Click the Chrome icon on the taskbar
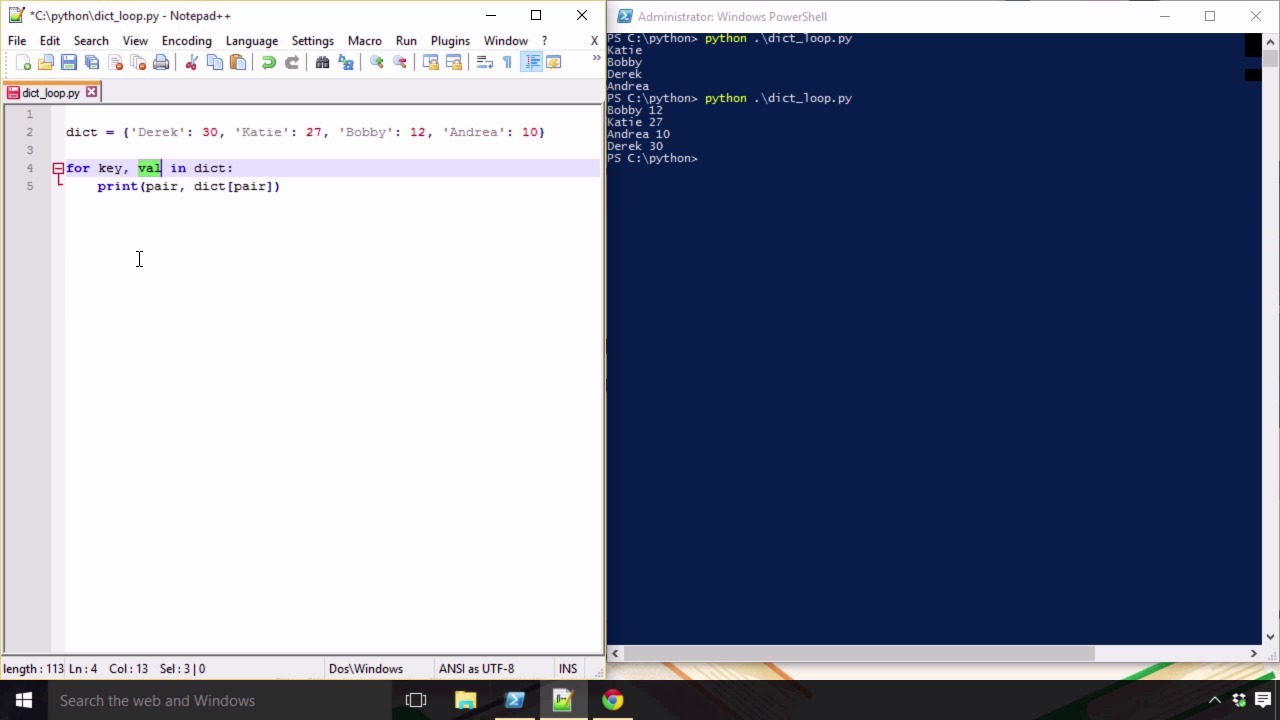This screenshot has height=720, width=1280. [x=612, y=700]
